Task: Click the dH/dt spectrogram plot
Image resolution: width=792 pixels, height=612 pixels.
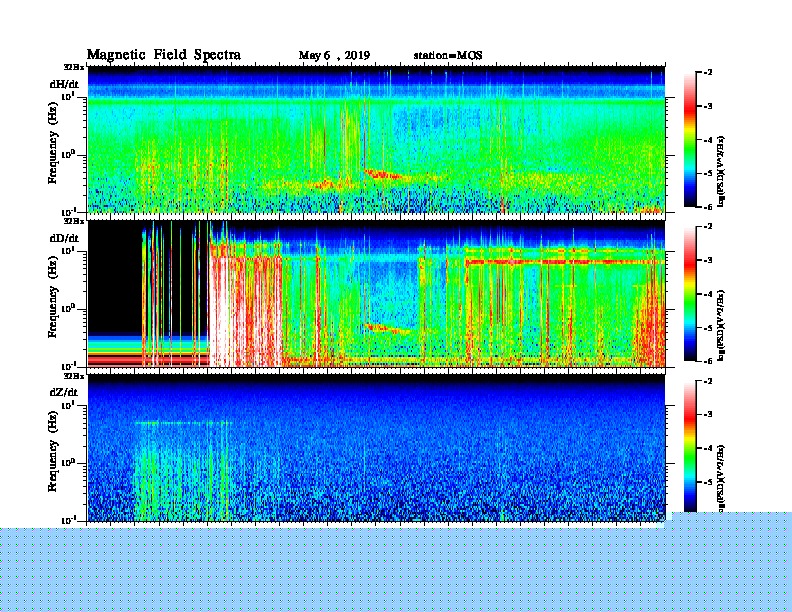Action: (x=376, y=139)
